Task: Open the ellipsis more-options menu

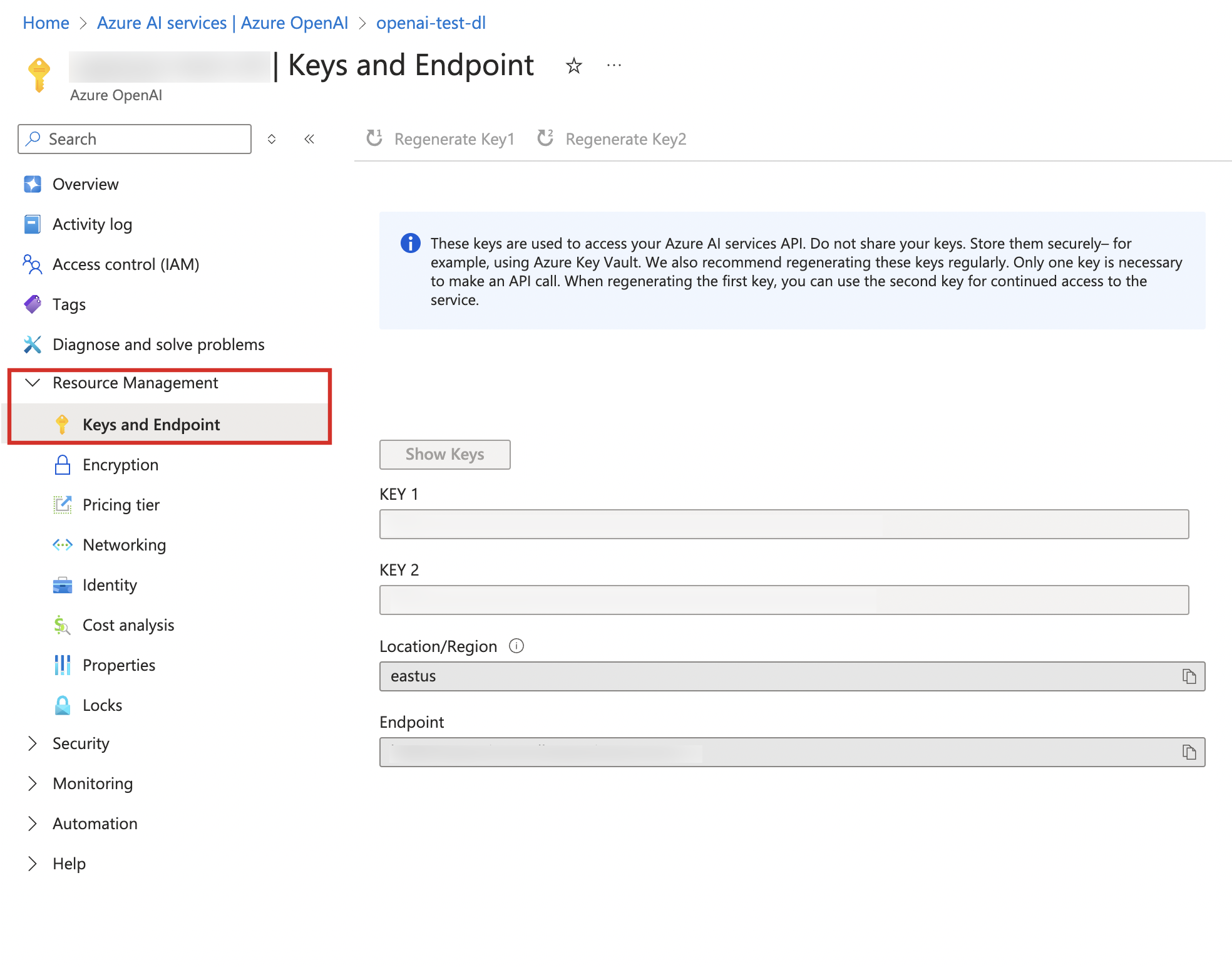Action: point(614,65)
